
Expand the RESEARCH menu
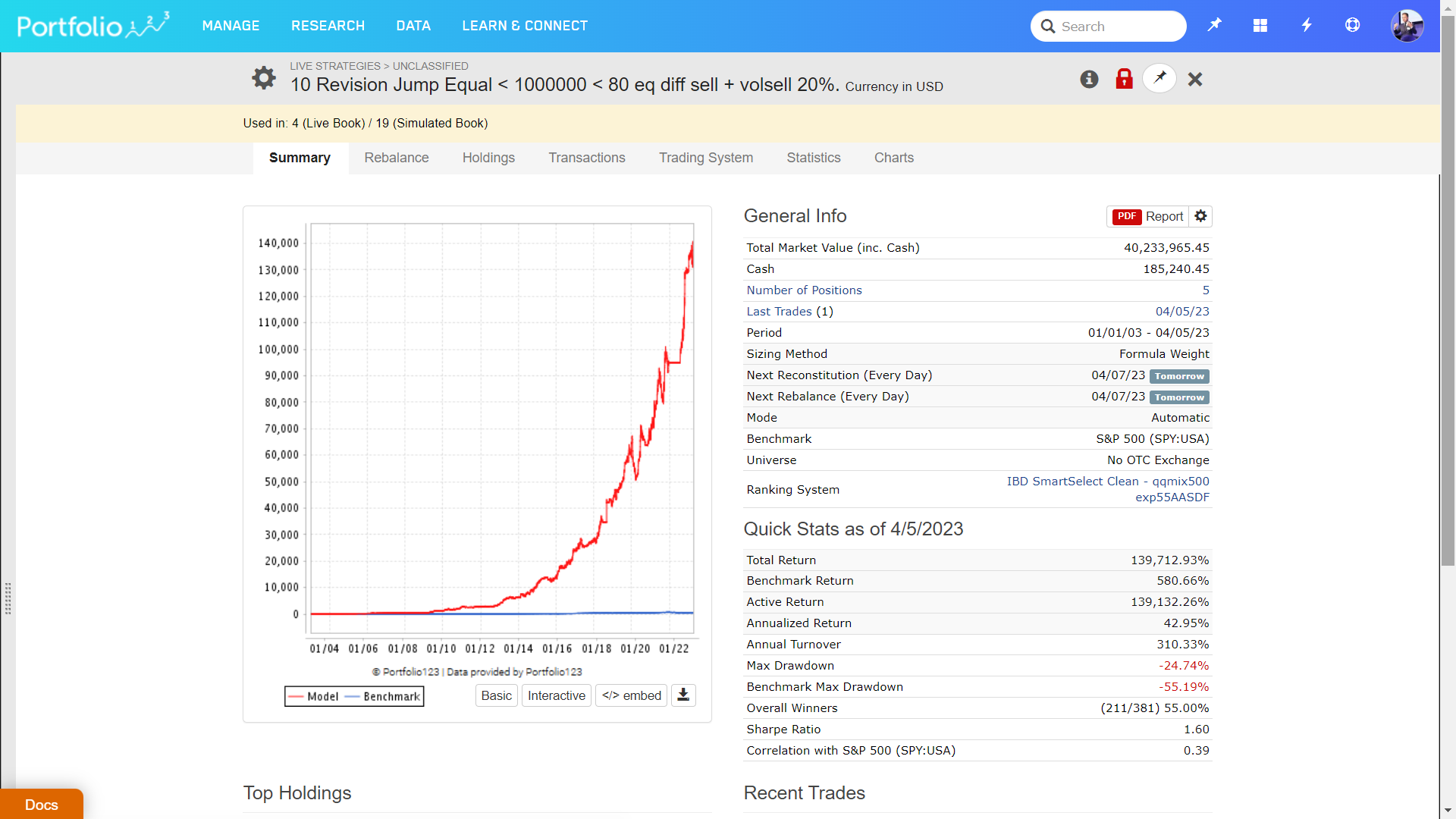point(328,26)
